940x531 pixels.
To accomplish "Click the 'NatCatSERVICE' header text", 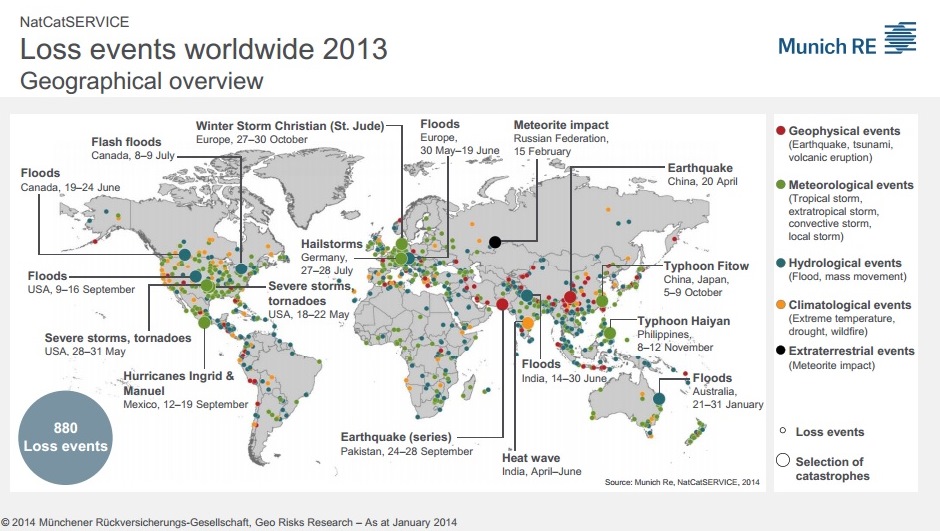I will tap(74, 22).
